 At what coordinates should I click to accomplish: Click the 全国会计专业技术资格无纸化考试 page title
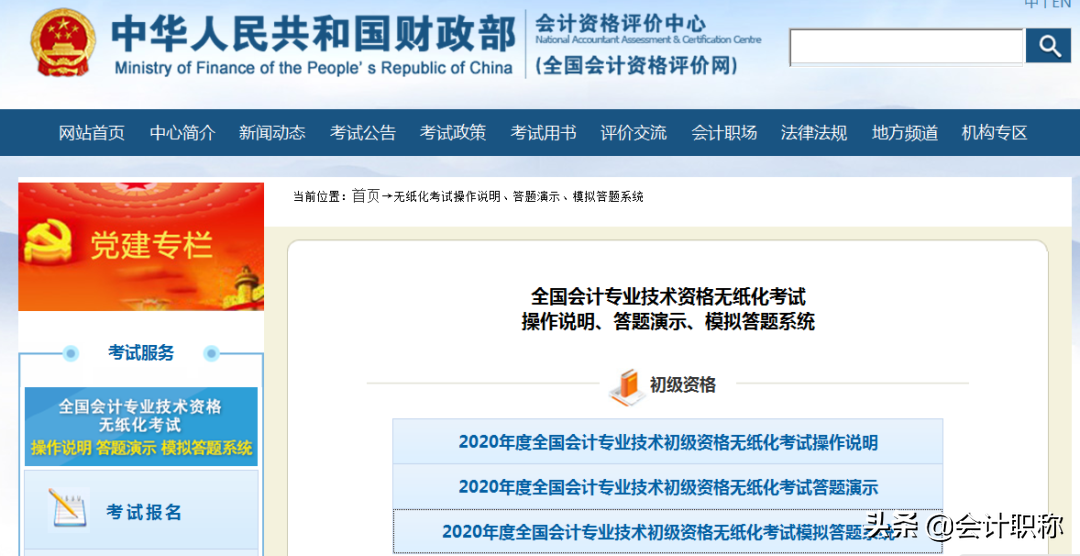tap(668, 297)
